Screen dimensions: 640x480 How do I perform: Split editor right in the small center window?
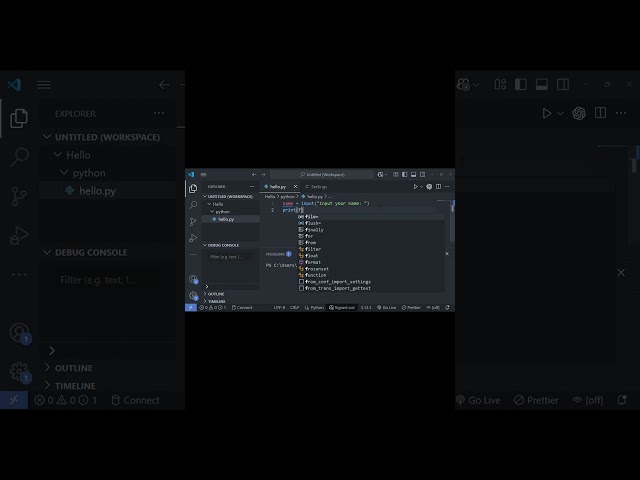pos(438,187)
